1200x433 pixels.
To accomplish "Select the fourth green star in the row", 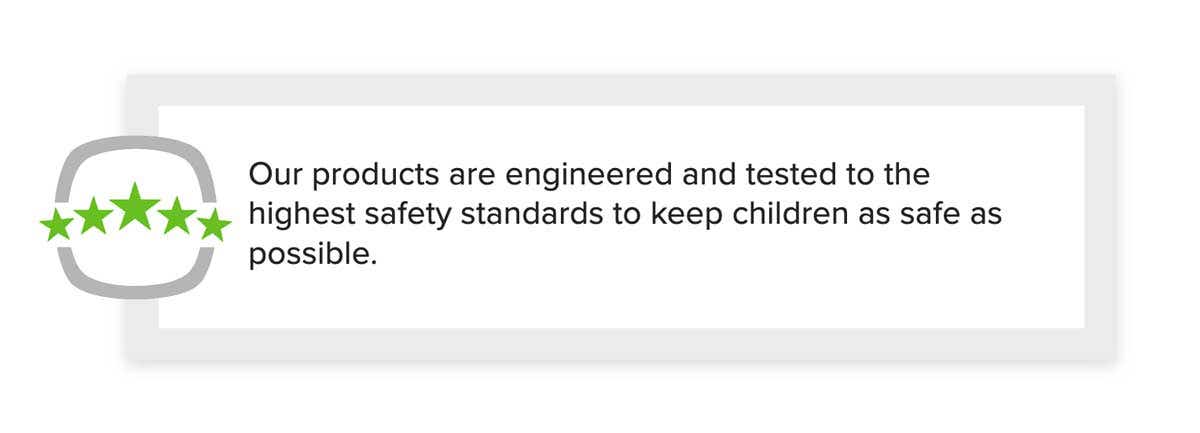I will click(x=177, y=216).
